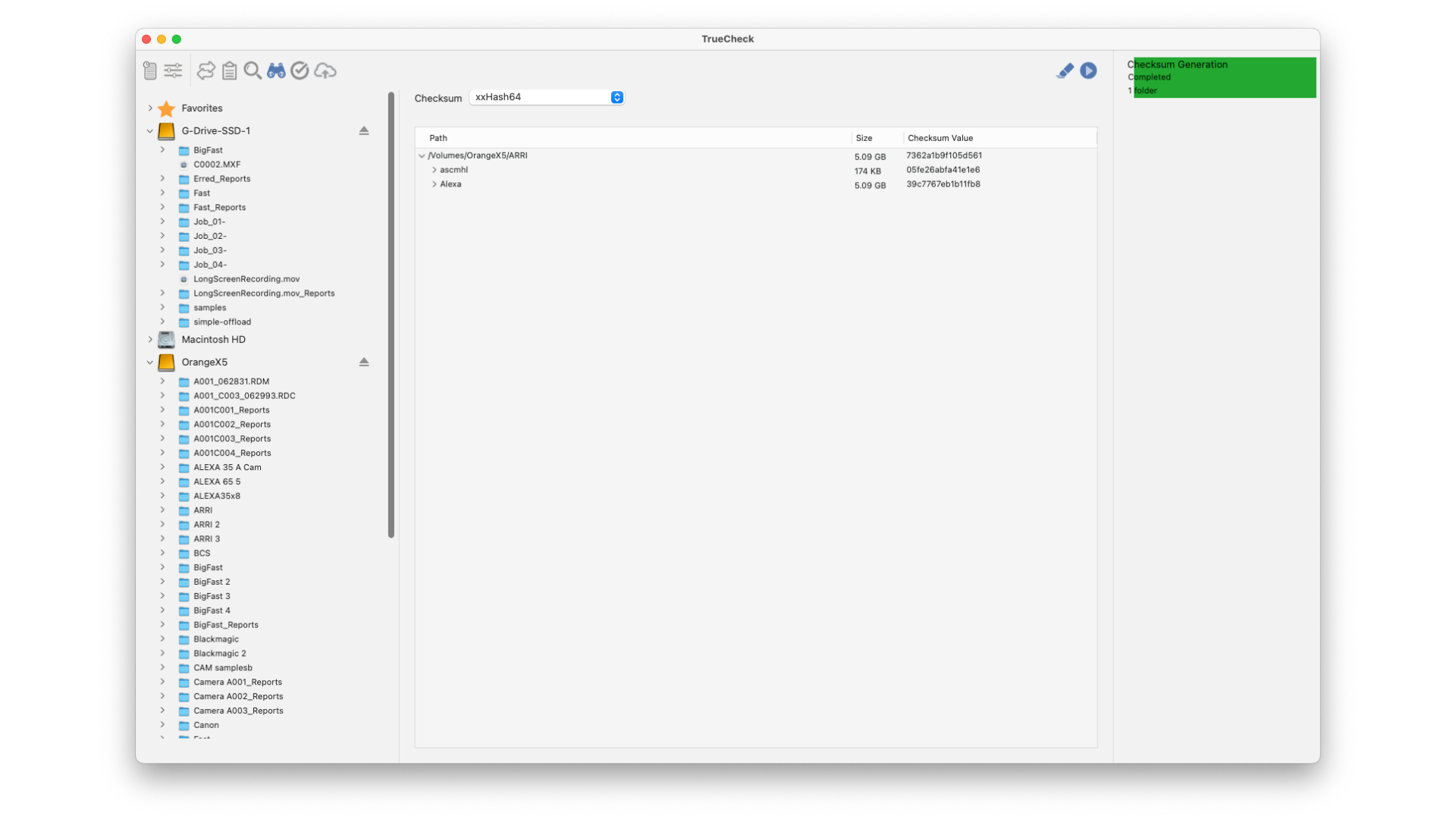Select the Camera A003_Reports folder

pyautogui.click(x=238, y=711)
